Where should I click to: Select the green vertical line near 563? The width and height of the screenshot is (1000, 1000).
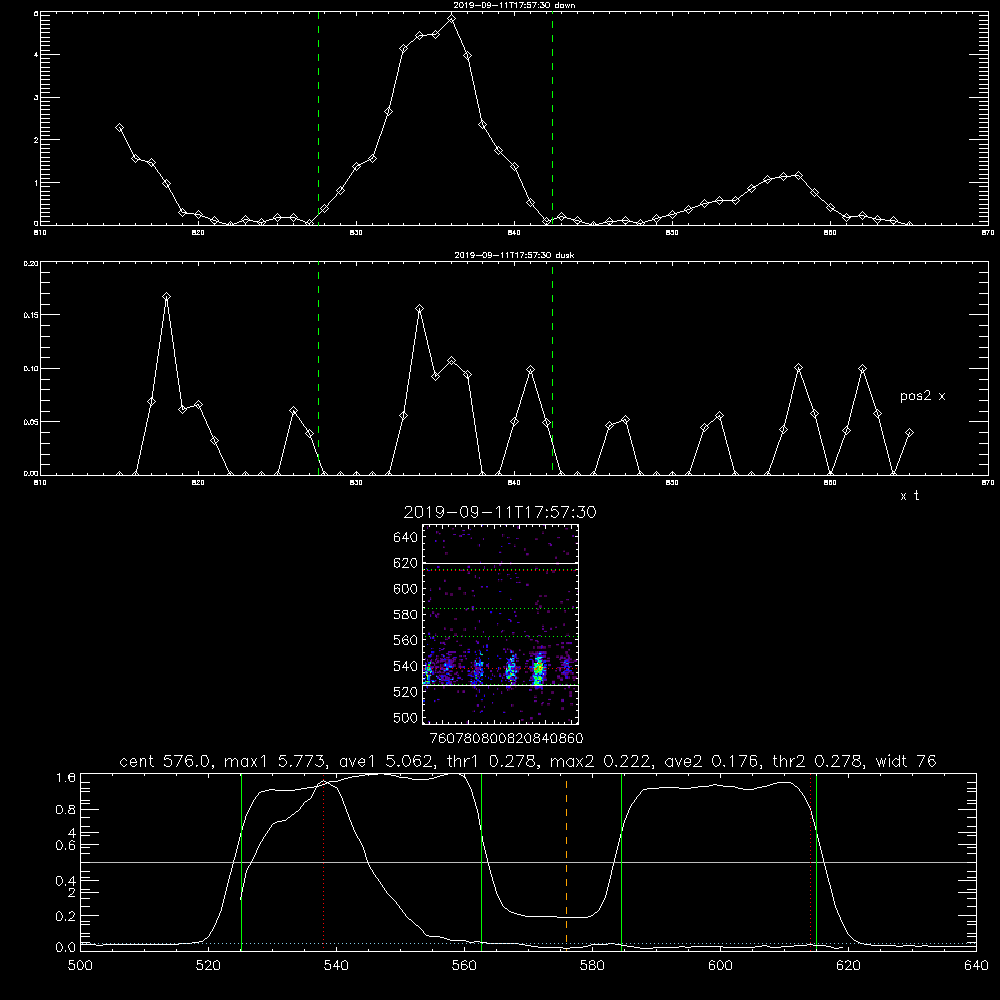(482, 861)
